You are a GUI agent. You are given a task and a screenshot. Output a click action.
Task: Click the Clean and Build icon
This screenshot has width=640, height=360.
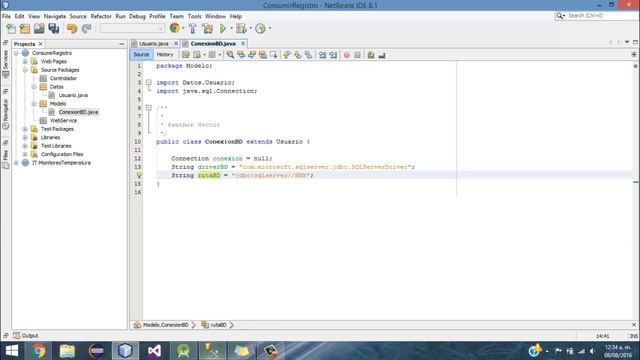(x=207, y=29)
